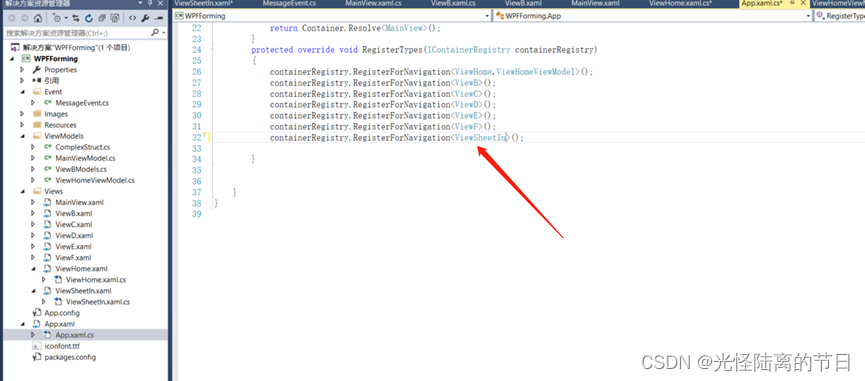The height and width of the screenshot is (381, 865).
Task: Expand the ViewBModels.cs node
Action: pos(33,169)
